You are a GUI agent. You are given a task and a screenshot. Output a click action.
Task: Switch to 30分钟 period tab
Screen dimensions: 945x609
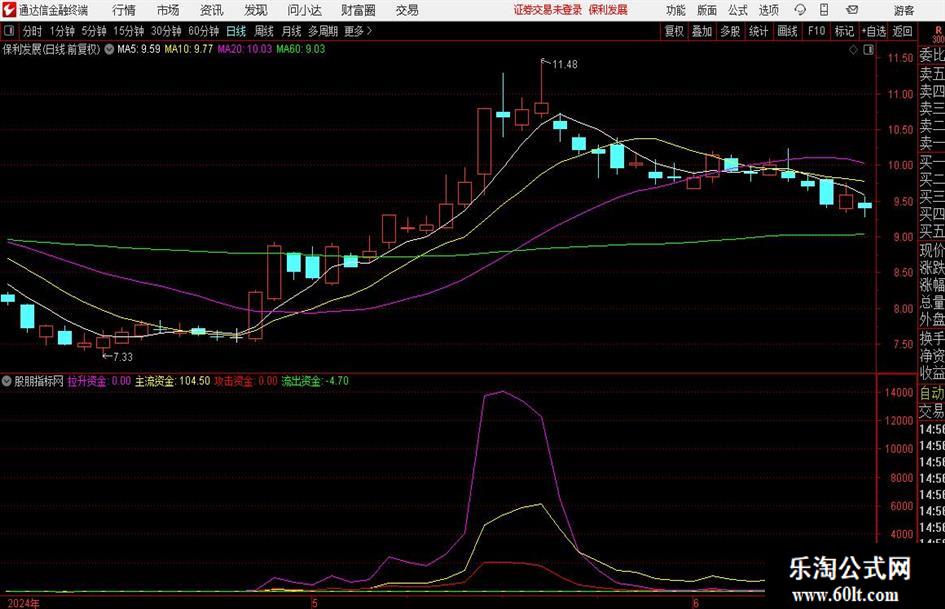click(166, 31)
